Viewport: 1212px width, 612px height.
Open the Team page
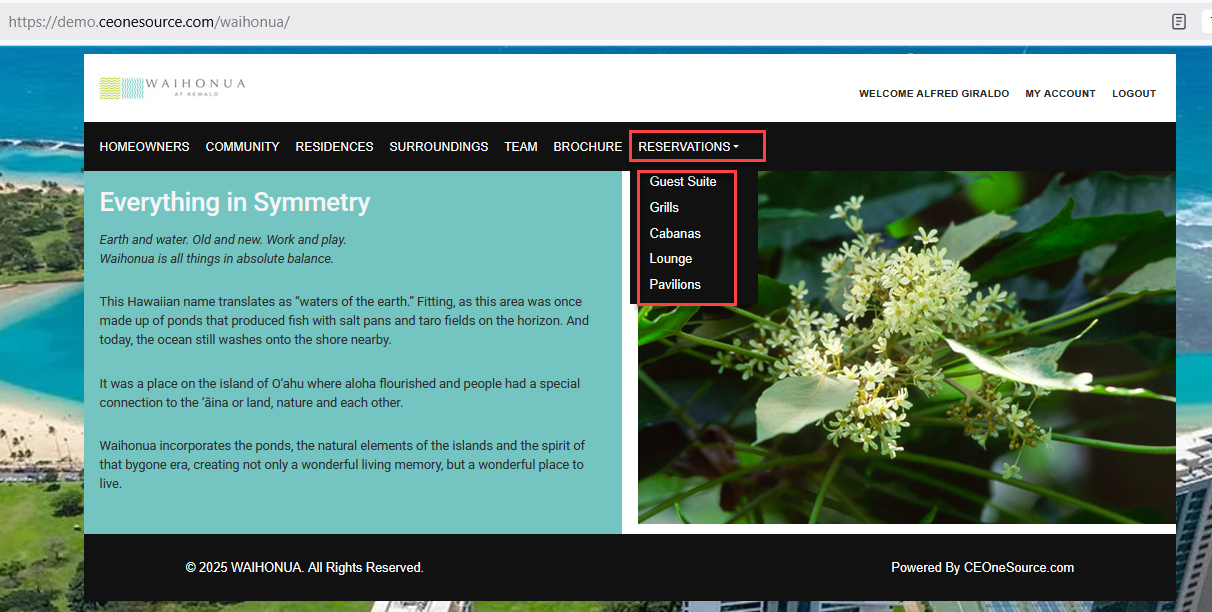coord(521,147)
